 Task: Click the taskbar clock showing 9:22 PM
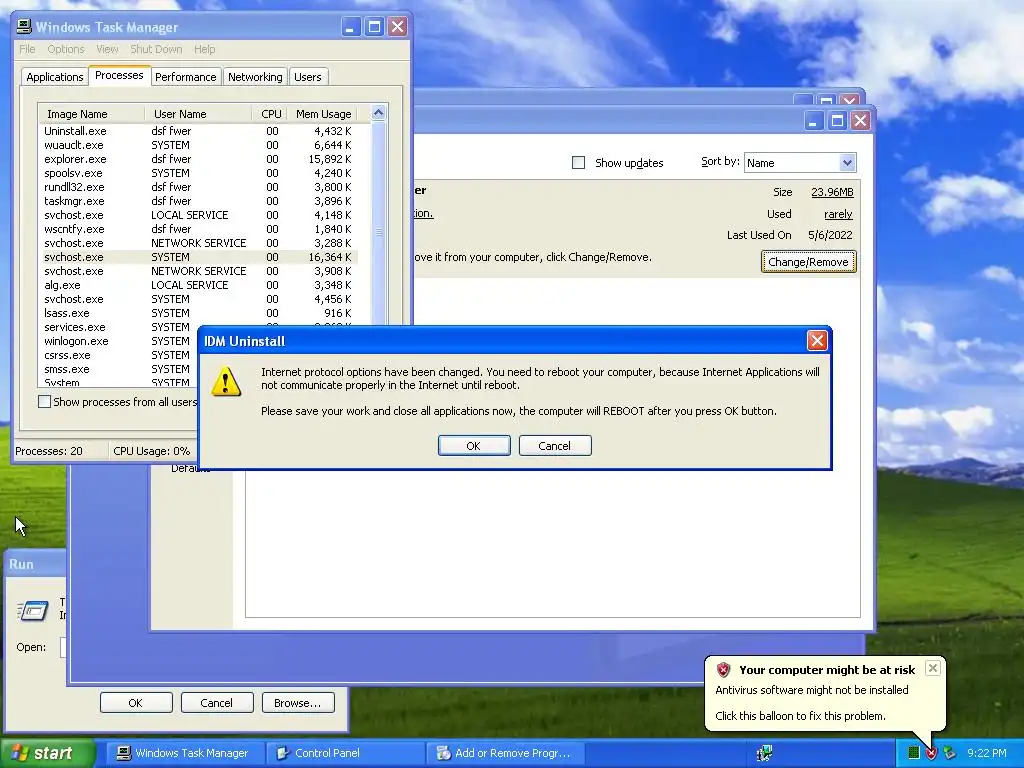click(x=986, y=753)
